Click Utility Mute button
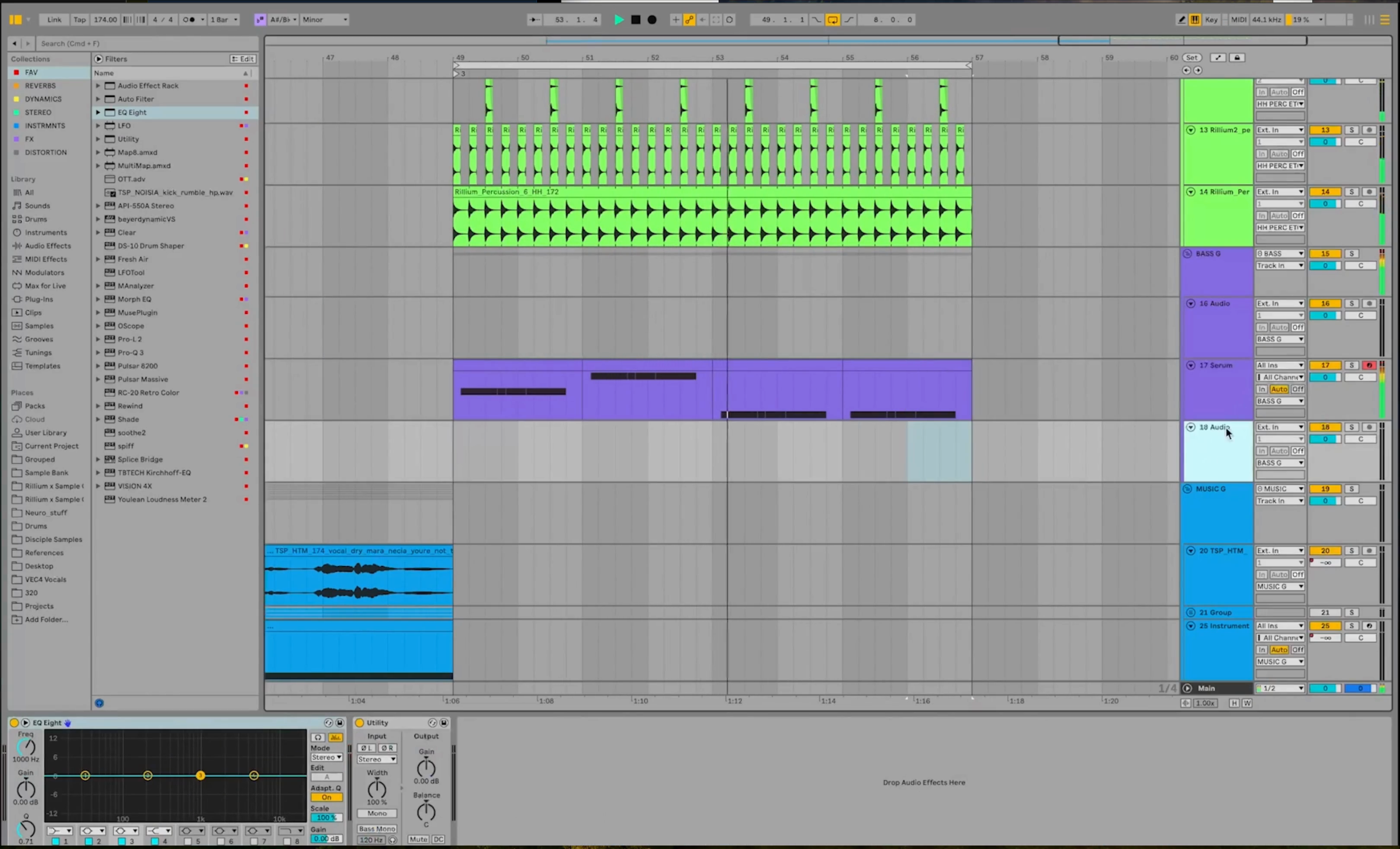Image resolution: width=1400 pixels, height=849 pixels. (x=418, y=839)
